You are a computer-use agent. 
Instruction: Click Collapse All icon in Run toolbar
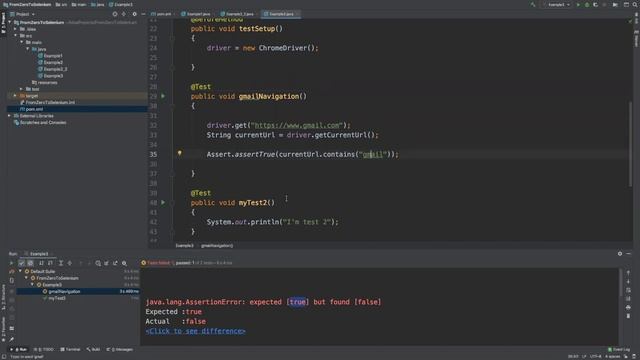tap(69, 263)
